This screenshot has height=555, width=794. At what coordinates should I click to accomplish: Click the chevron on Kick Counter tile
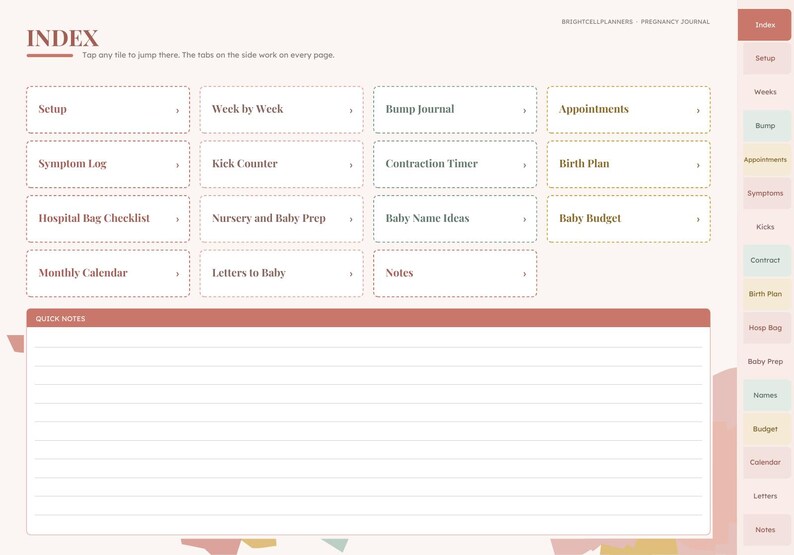[351, 165]
